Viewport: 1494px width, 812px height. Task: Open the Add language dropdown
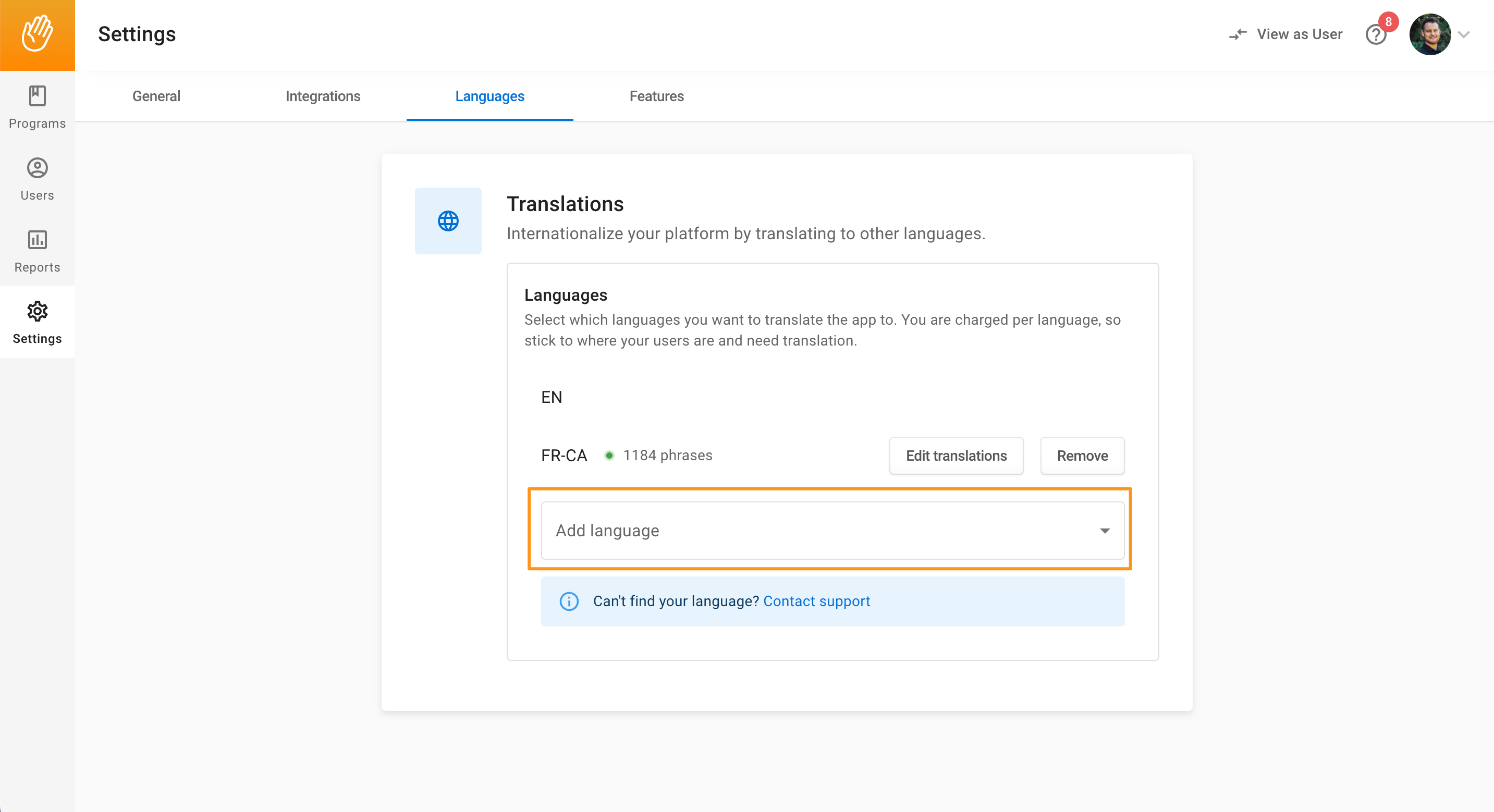[812, 531]
